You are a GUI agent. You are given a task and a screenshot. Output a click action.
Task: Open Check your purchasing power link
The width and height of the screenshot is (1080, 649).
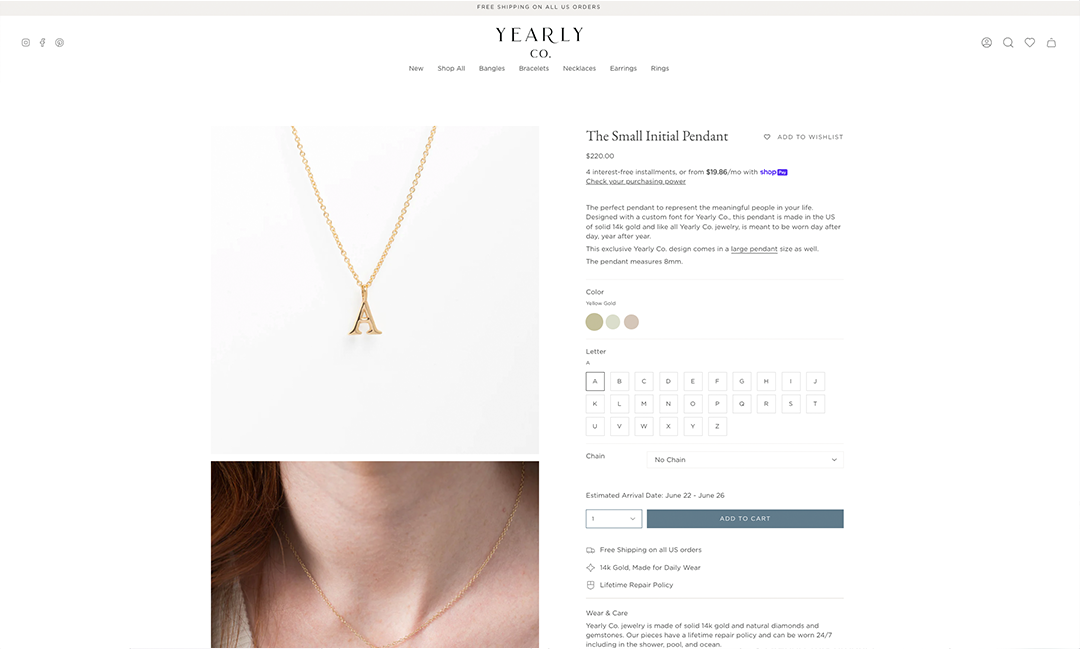636,181
